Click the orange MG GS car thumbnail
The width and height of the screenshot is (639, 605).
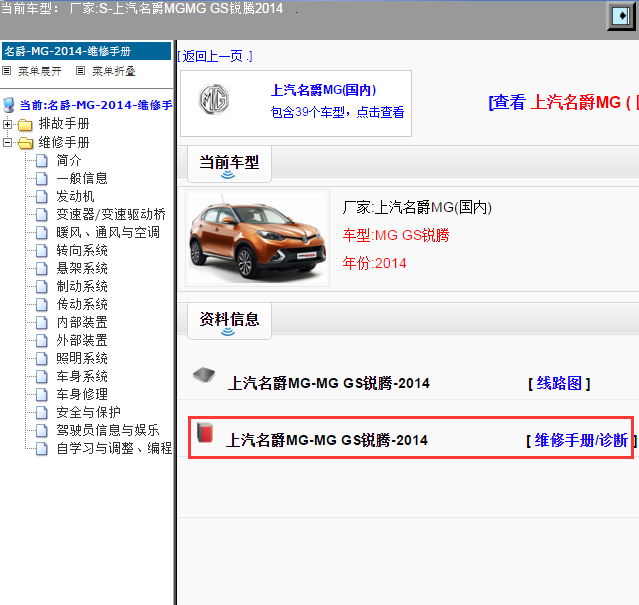[x=258, y=238]
